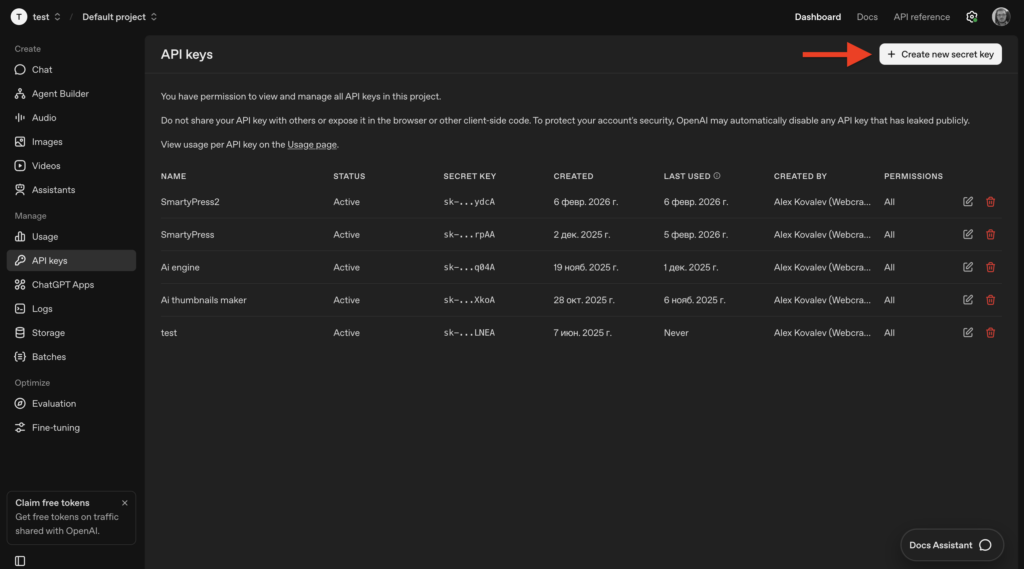Open the Images section
This screenshot has height=569, width=1024.
pyautogui.click(x=71, y=142)
